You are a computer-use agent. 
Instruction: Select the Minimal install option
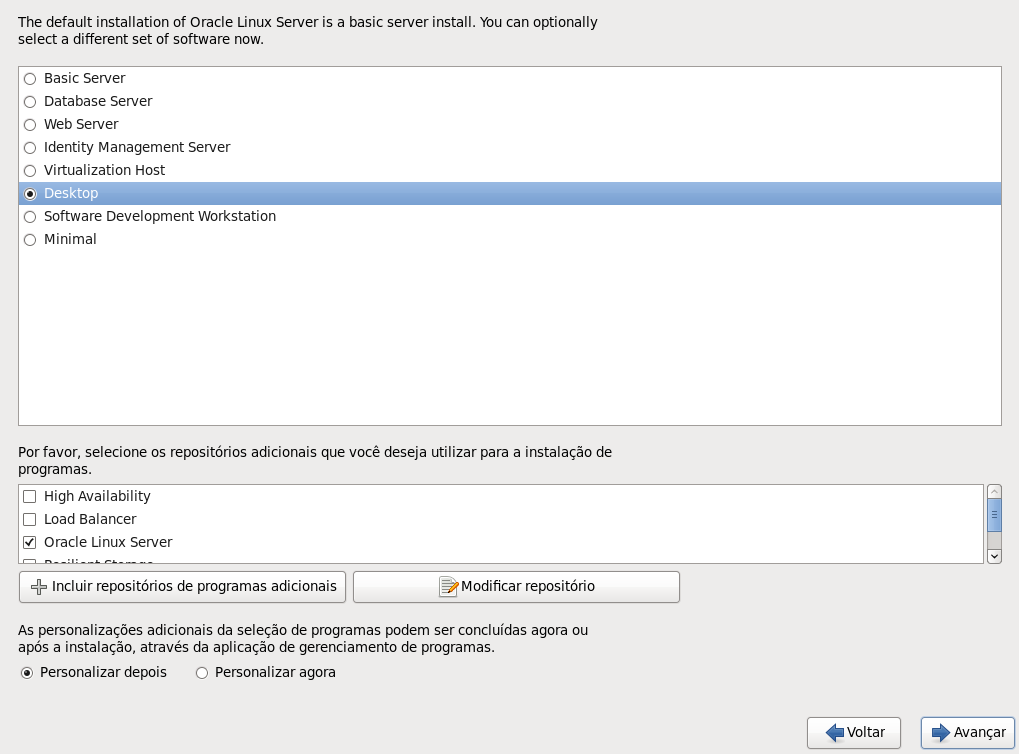[x=30, y=240]
